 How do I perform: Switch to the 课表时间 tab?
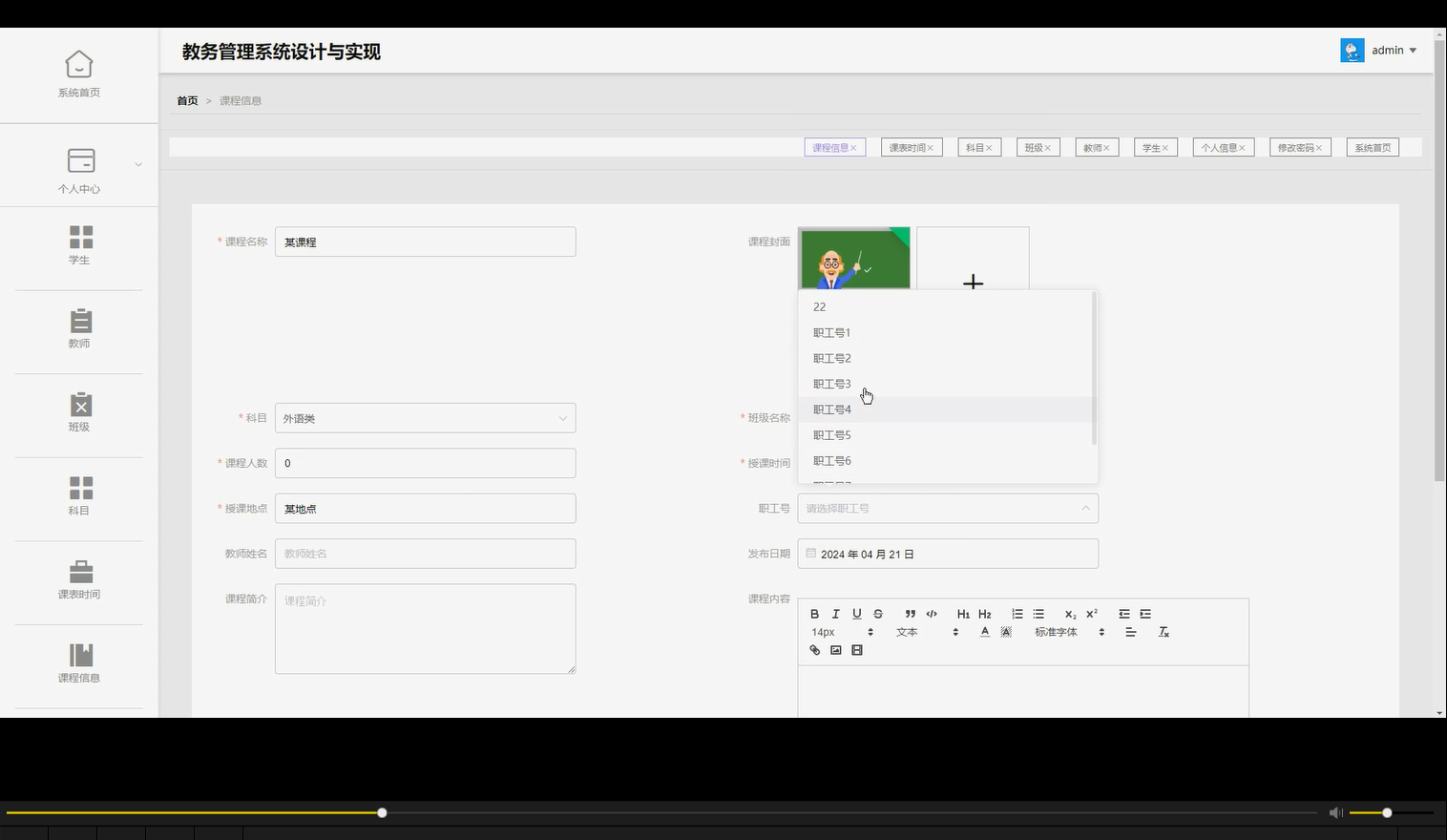pos(907,146)
